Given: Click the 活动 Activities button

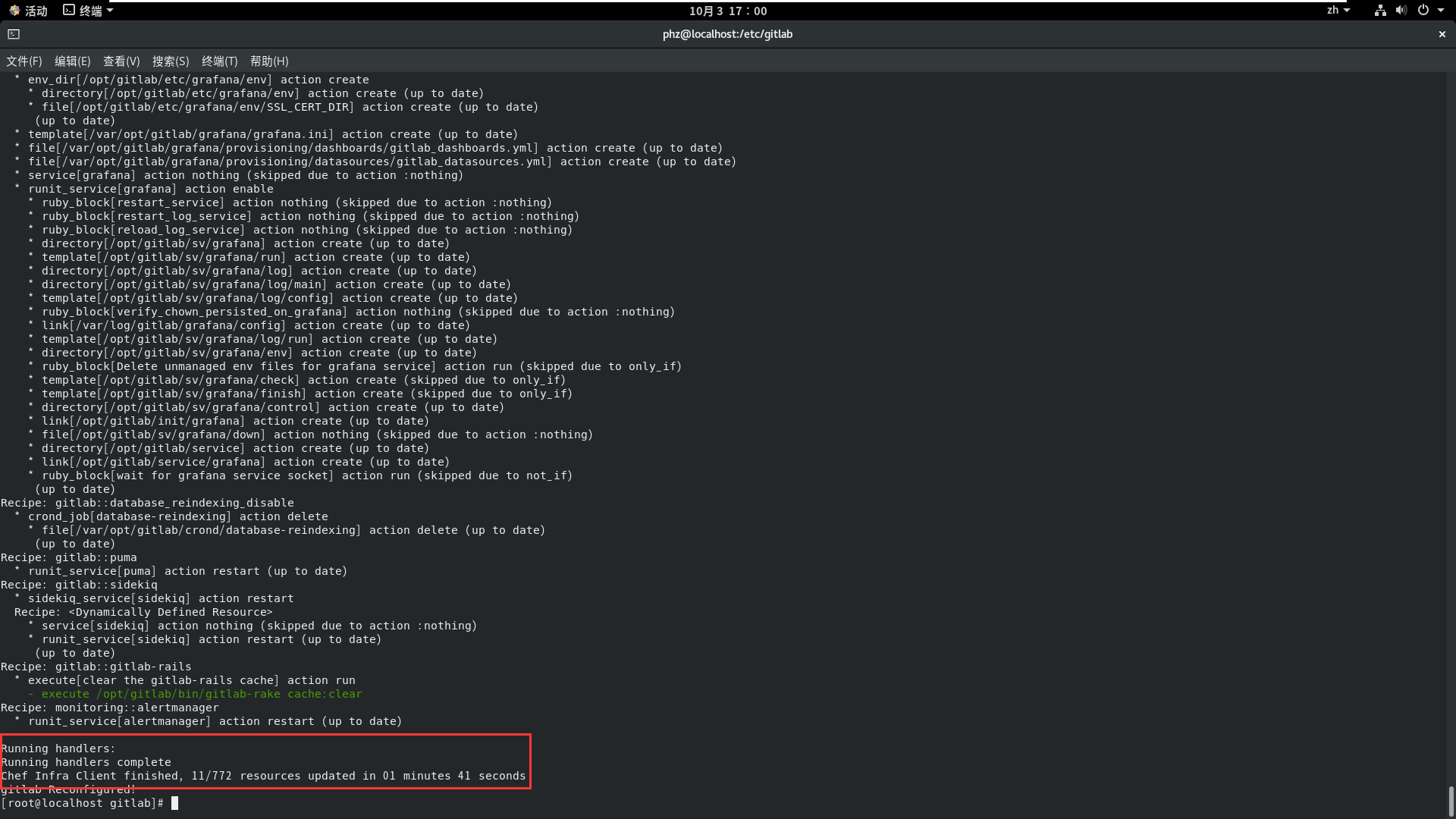Looking at the screenshot, I should [35, 11].
